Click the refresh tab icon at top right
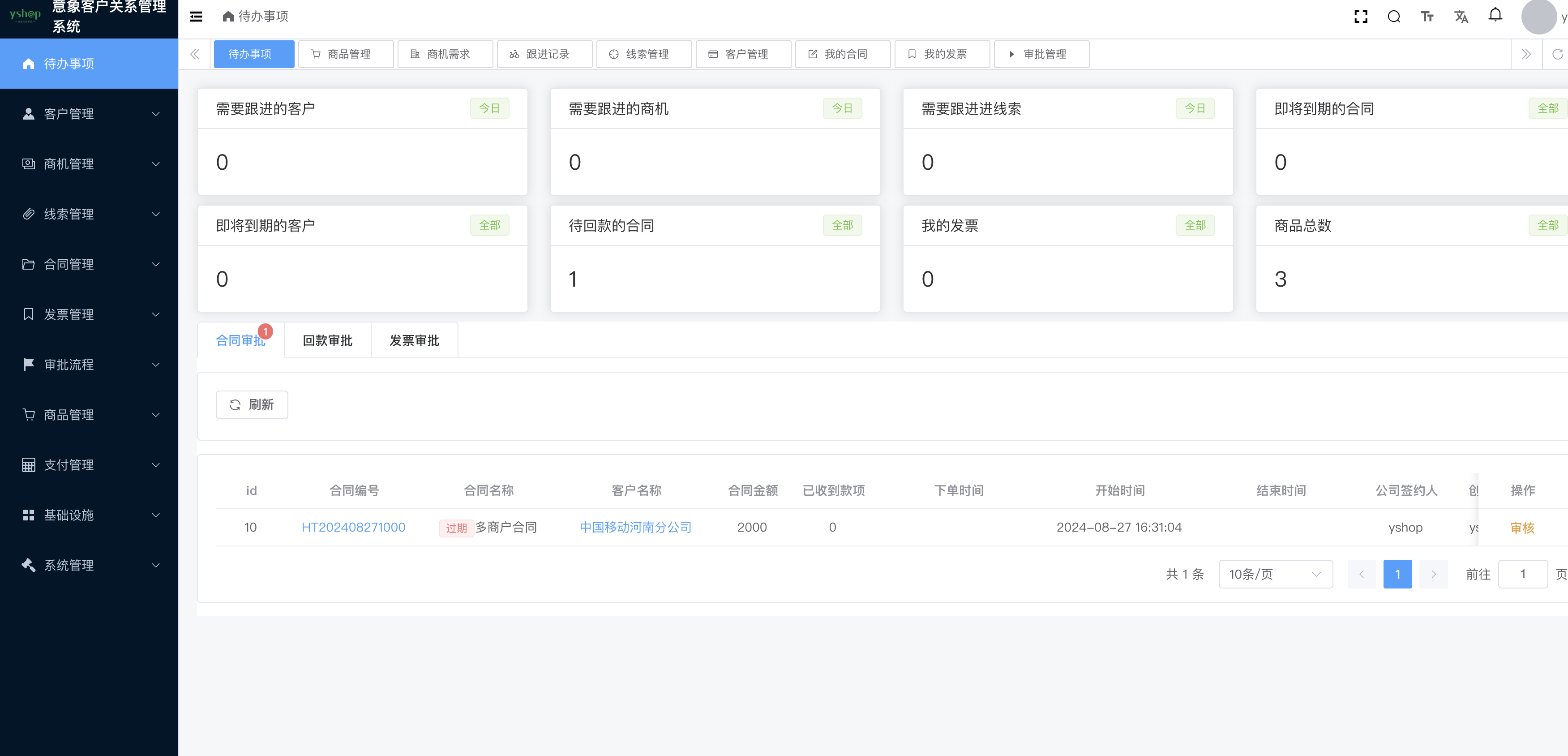 point(1557,54)
